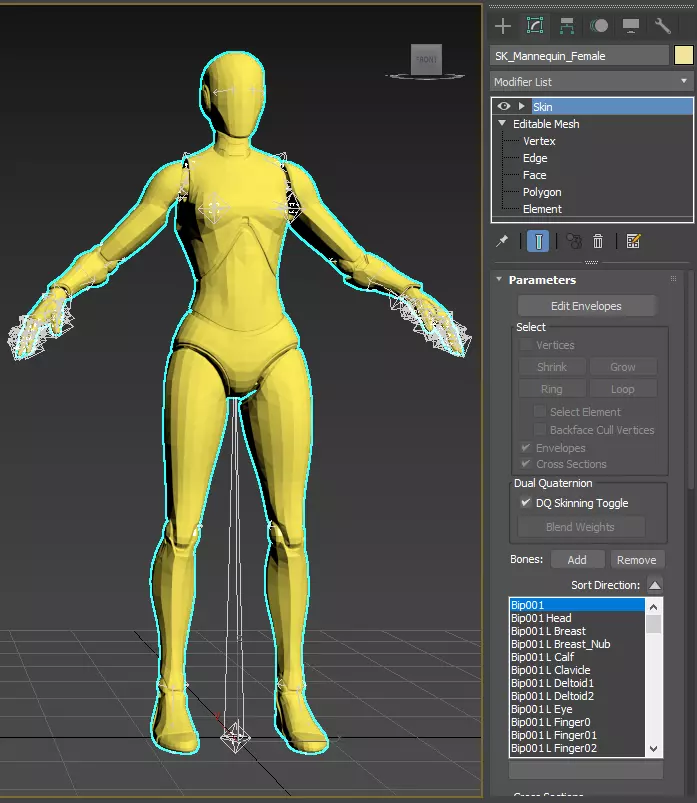Uncheck DQ Skinning Toggle
Image resolution: width=697 pixels, height=803 pixels.
tap(526, 503)
